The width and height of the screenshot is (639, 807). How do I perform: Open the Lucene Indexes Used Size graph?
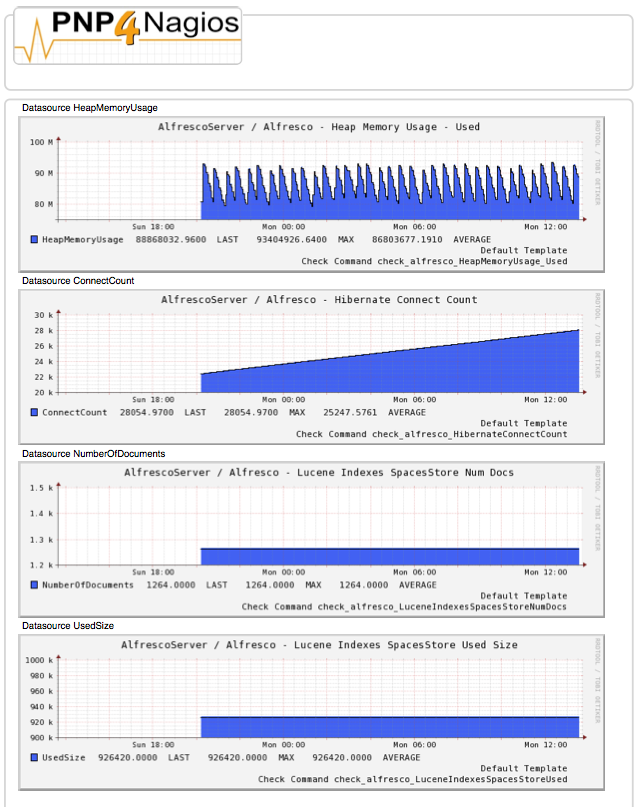click(312, 712)
